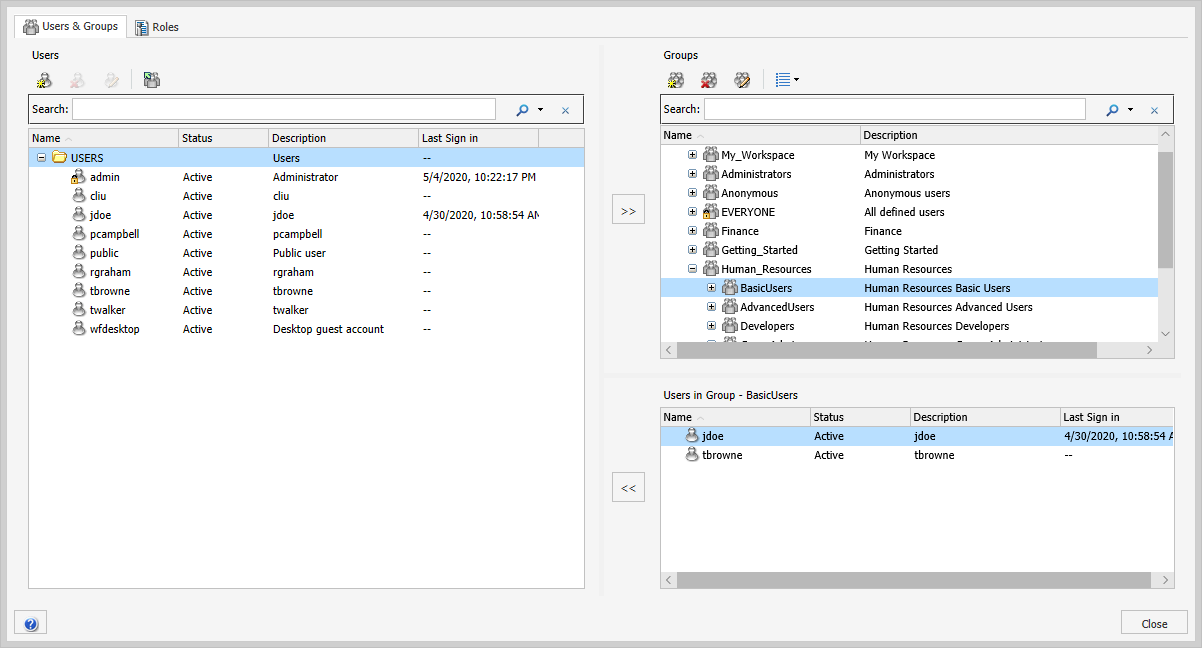1202x648 pixels.
Task: Click the Delete Group icon
Action: [709, 80]
